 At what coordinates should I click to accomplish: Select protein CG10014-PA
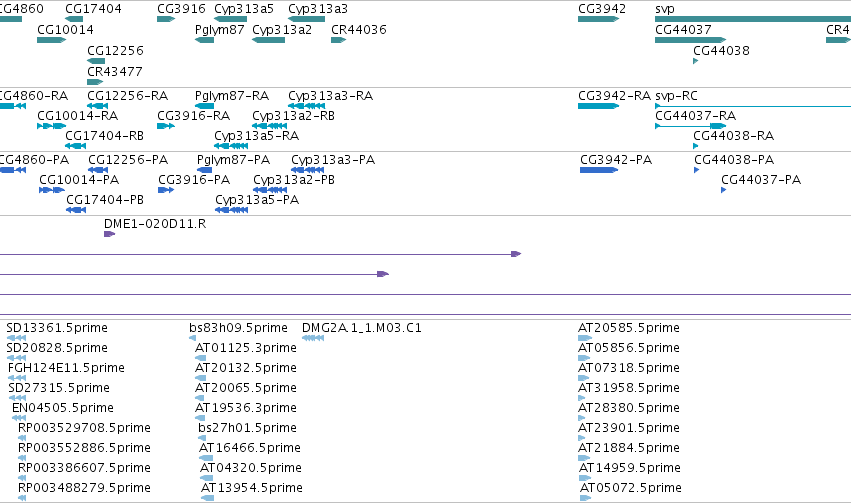point(52,190)
